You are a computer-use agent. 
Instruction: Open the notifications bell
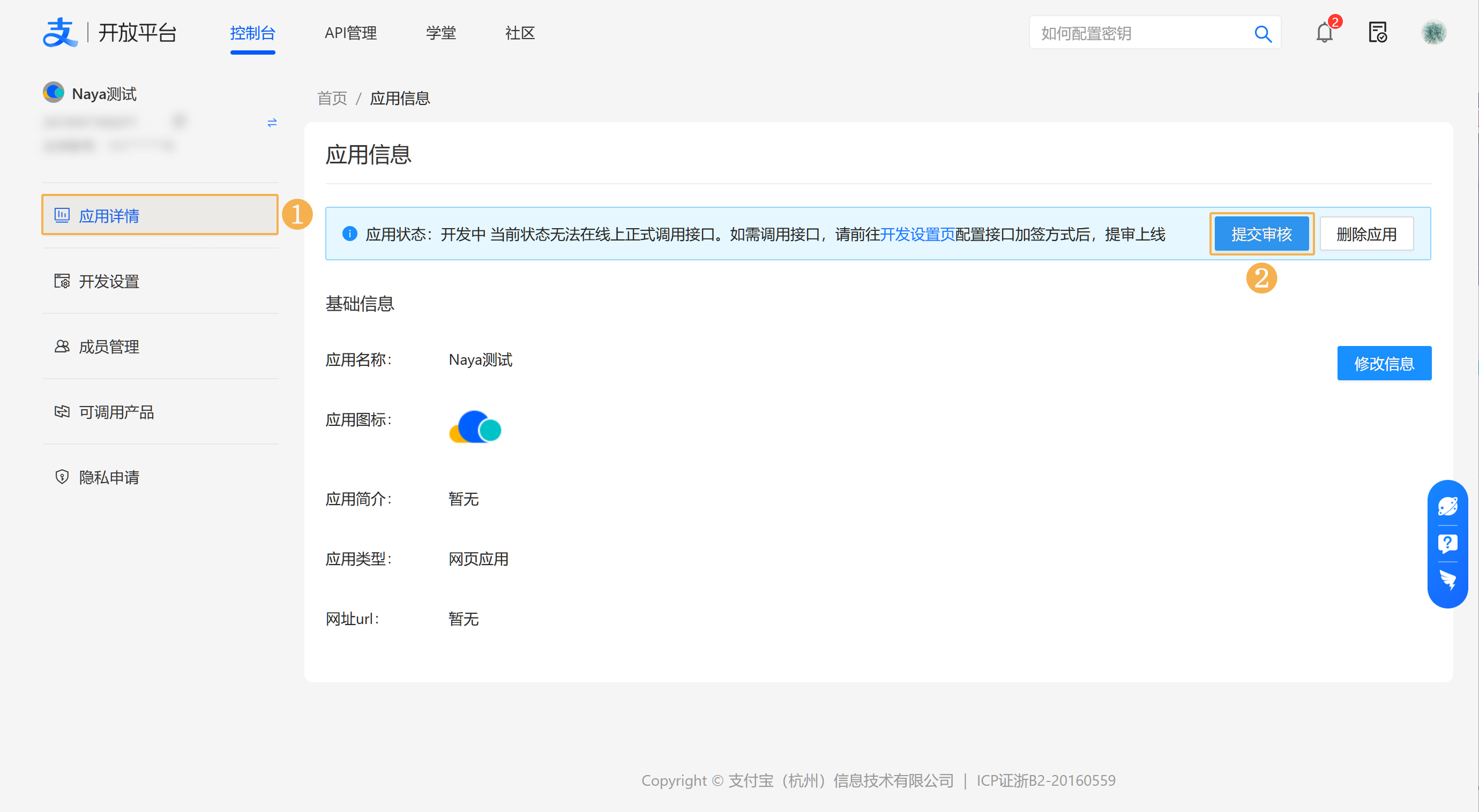pos(1324,33)
